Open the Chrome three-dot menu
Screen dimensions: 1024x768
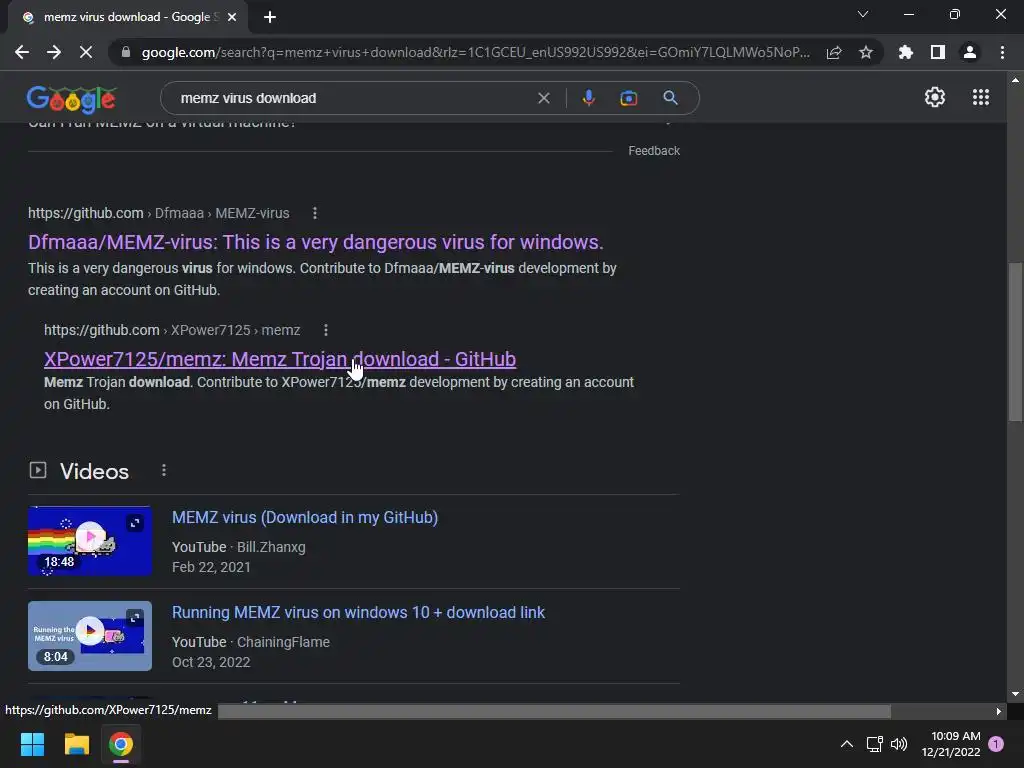1002,52
